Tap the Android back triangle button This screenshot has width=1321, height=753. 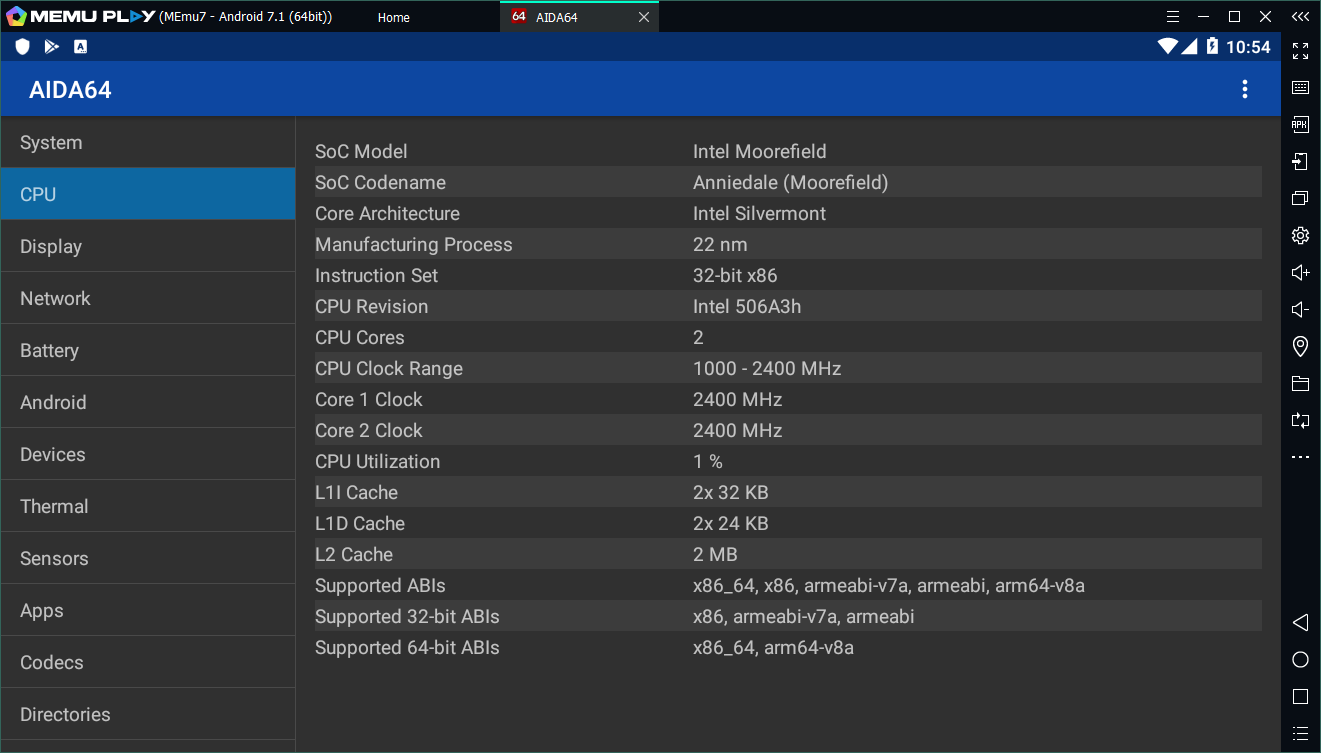point(1300,622)
